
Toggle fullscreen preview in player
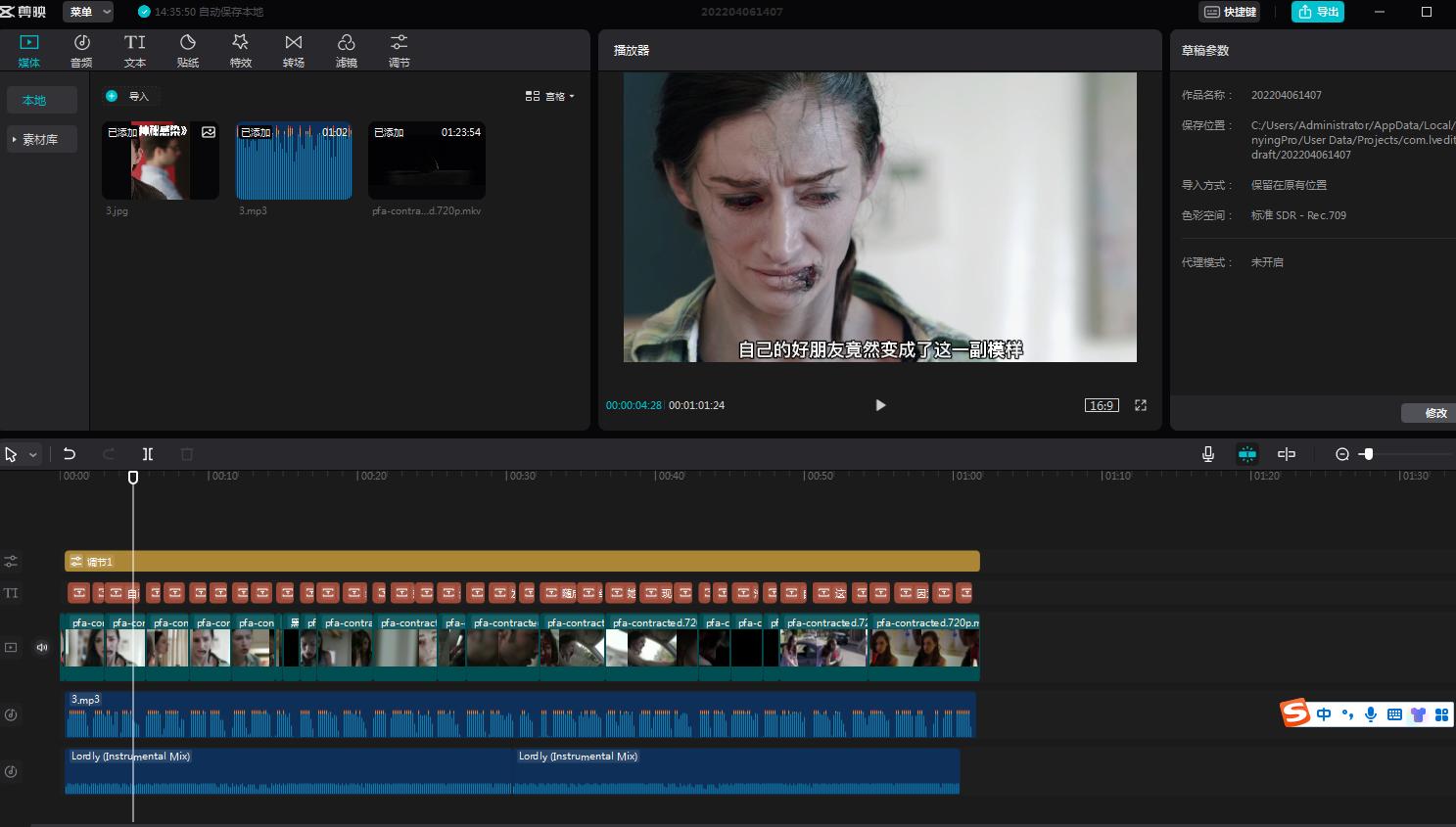pyautogui.click(x=1141, y=405)
